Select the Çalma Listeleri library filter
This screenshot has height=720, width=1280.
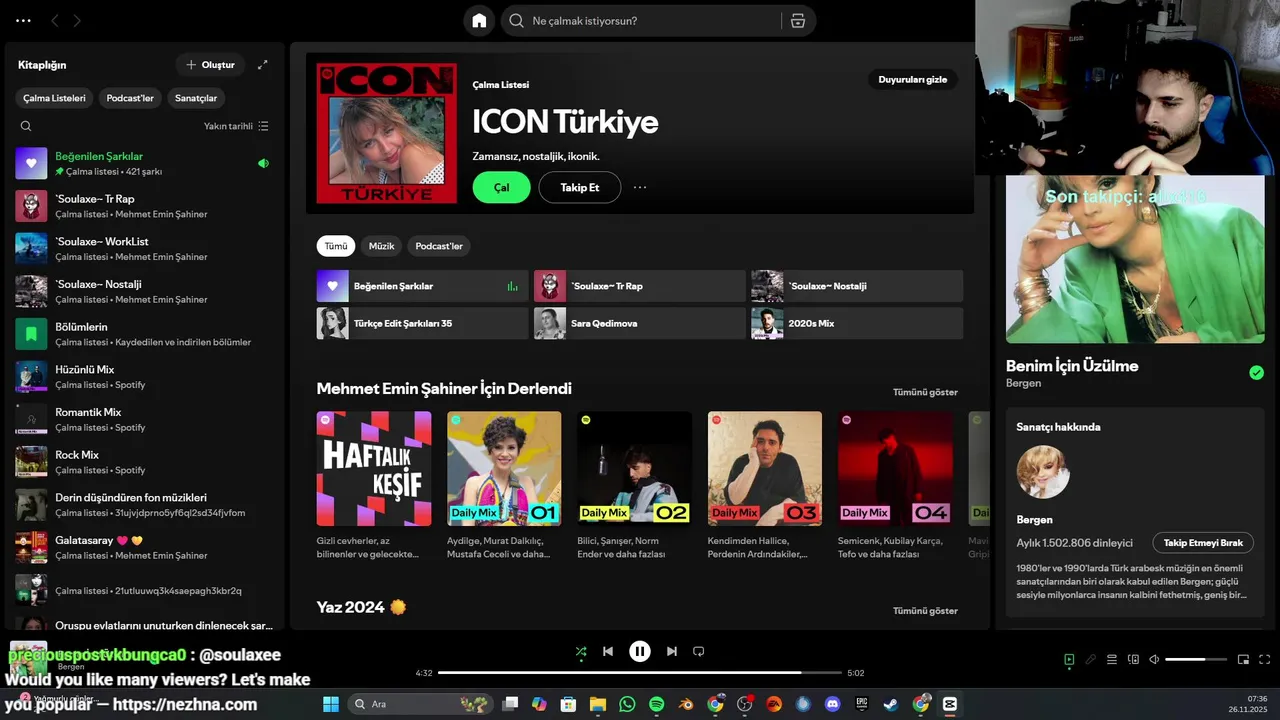point(54,98)
